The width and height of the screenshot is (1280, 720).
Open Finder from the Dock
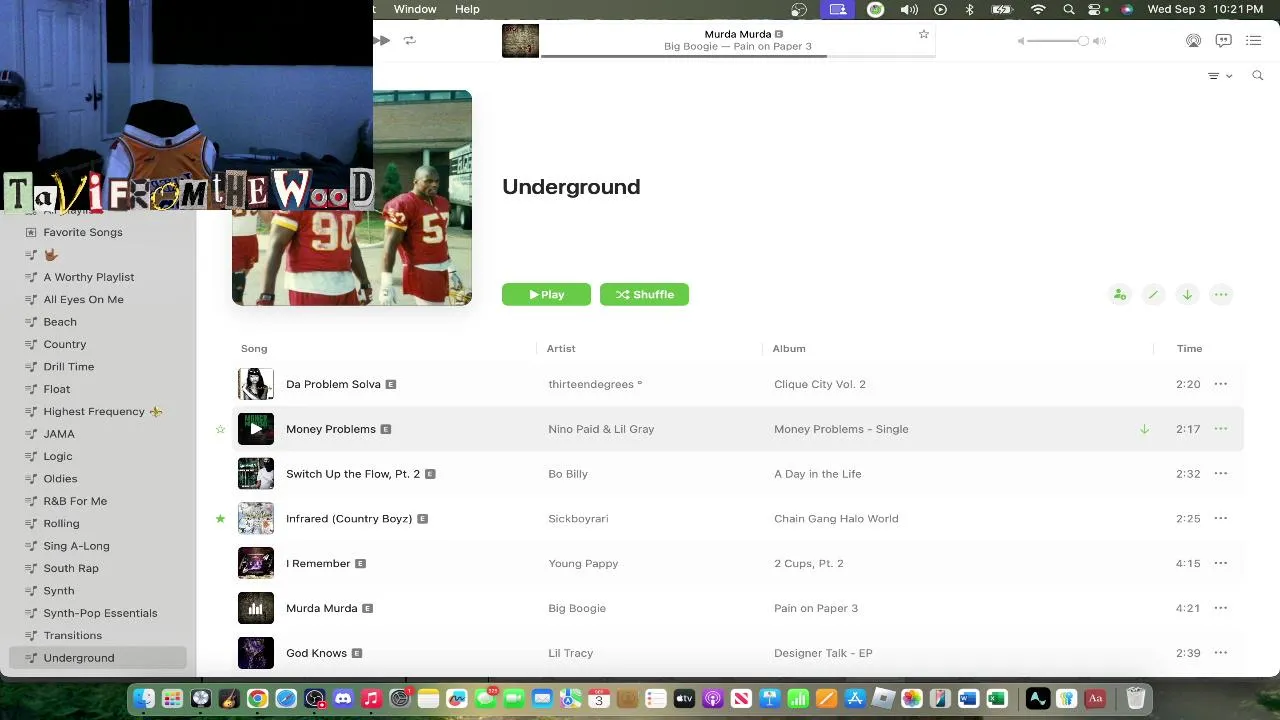click(144, 698)
